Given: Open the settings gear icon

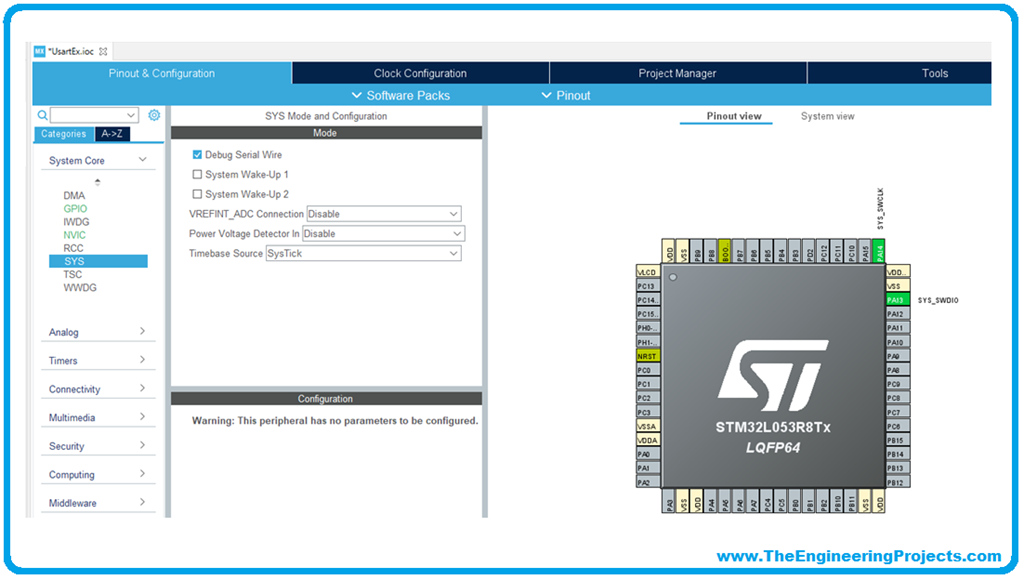Looking at the screenshot, I should coord(154,115).
